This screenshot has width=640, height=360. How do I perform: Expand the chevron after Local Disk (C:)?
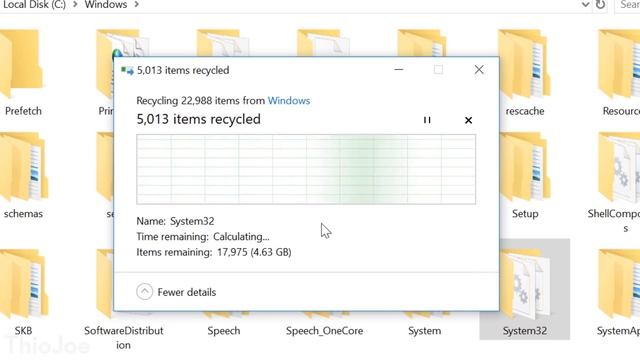coord(75,5)
